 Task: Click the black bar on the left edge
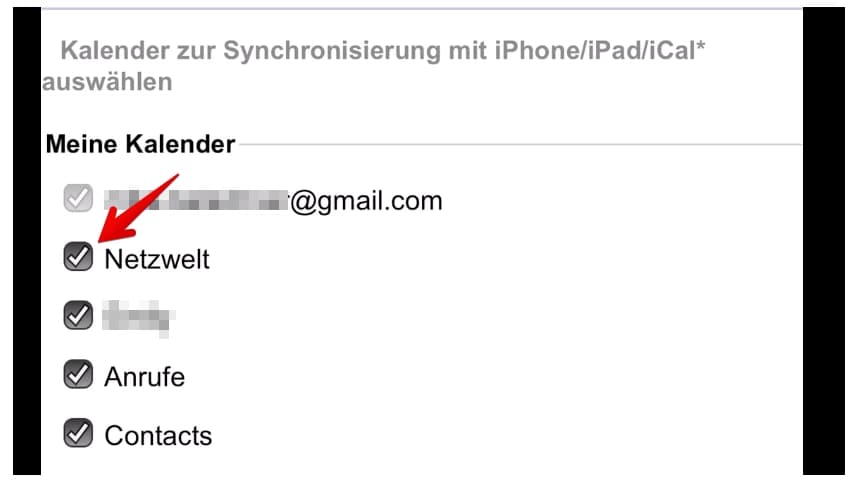(26, 240)
